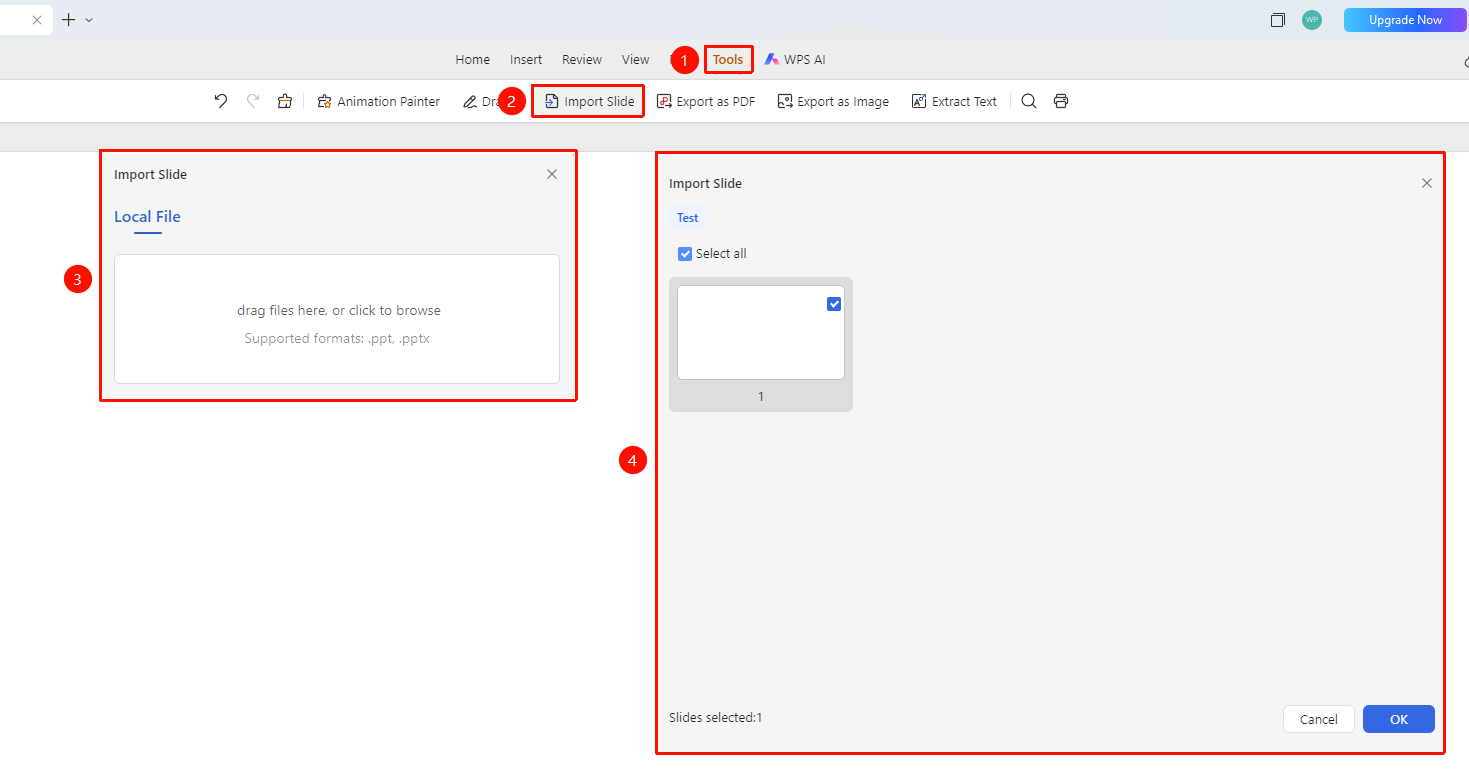Viewport: 1469px width, 772px height.
Task: Select slide 1 thumbnail
Action: 761,333
